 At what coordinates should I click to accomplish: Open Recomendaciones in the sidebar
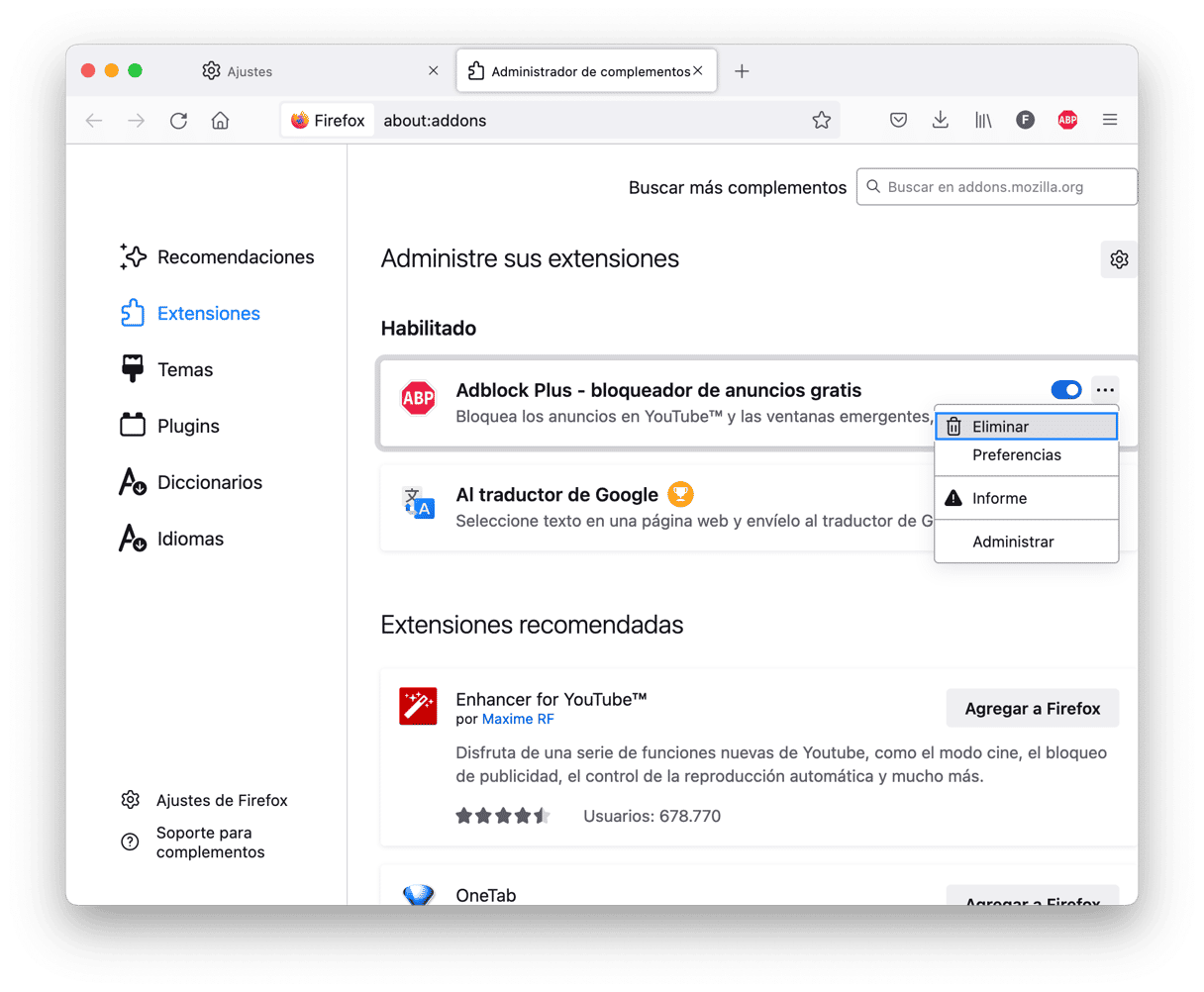tap(217, 257)
